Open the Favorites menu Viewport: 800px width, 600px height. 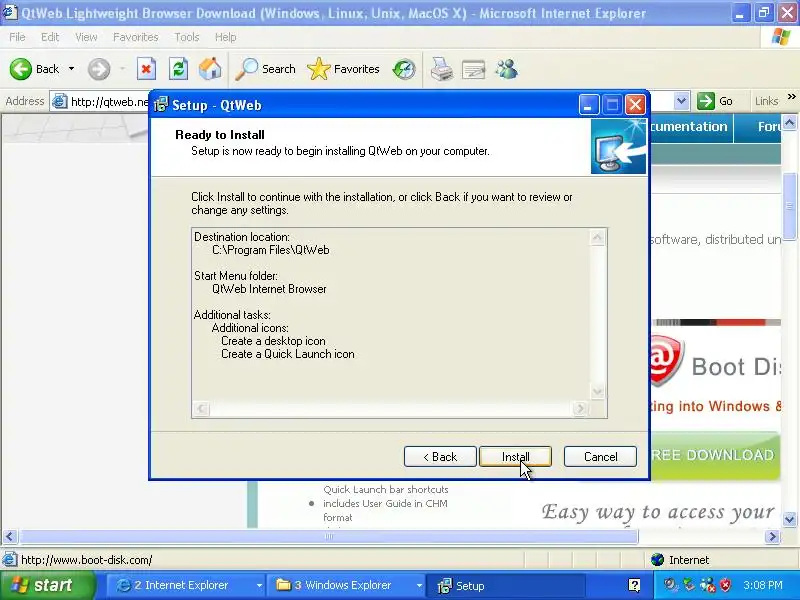(136, 37)
